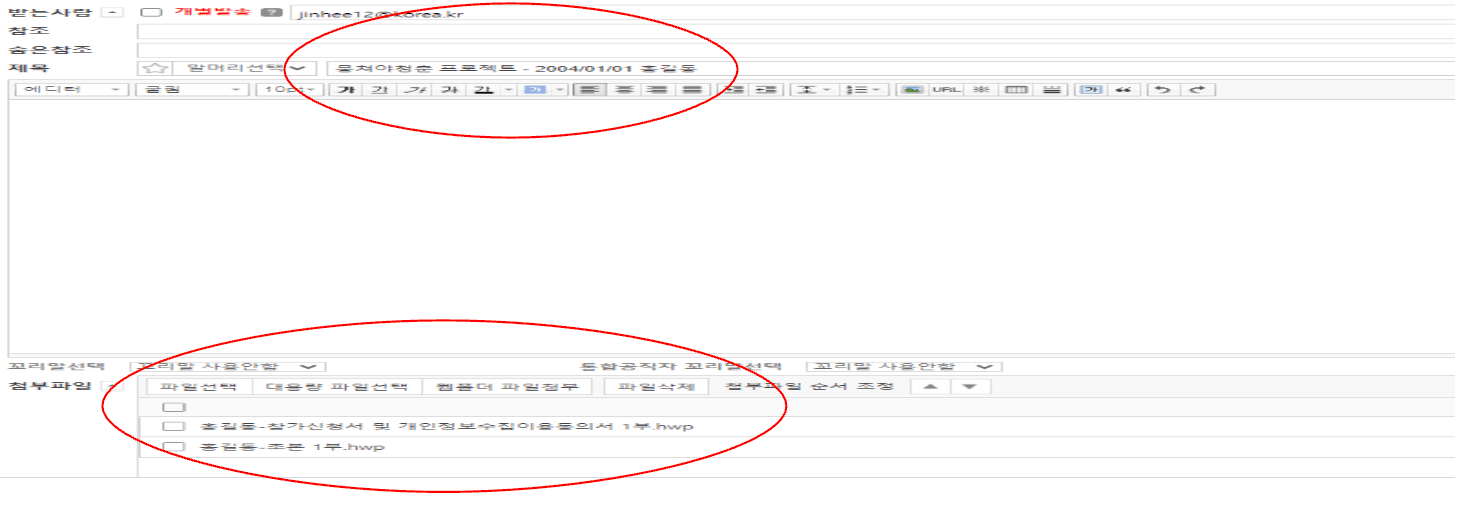
Task: Click the URL link insert icon
Action: coord(945,90)
